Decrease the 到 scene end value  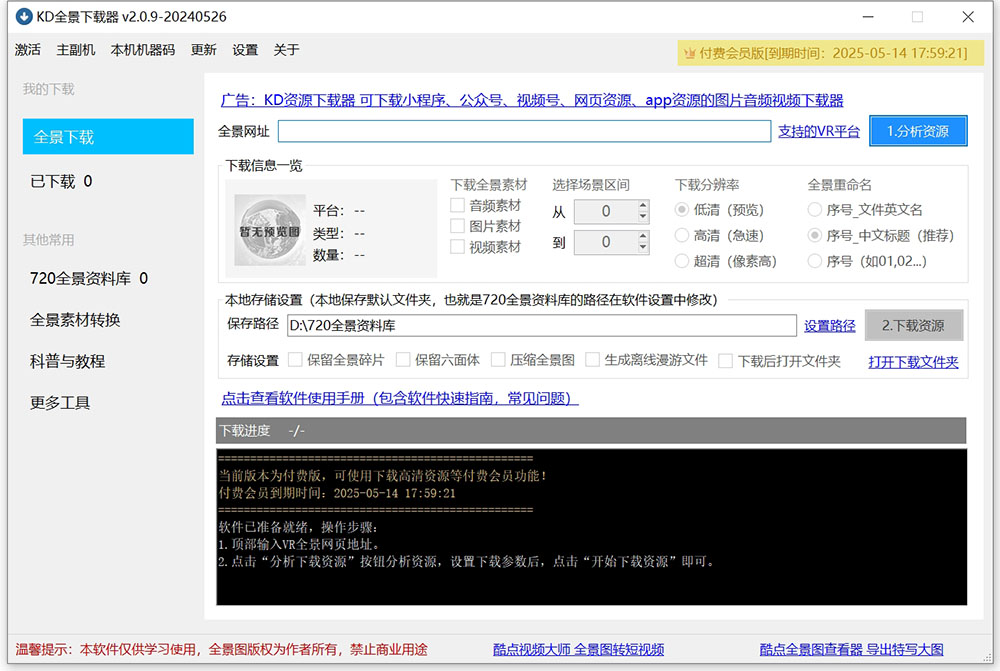[x=642, y=248]
